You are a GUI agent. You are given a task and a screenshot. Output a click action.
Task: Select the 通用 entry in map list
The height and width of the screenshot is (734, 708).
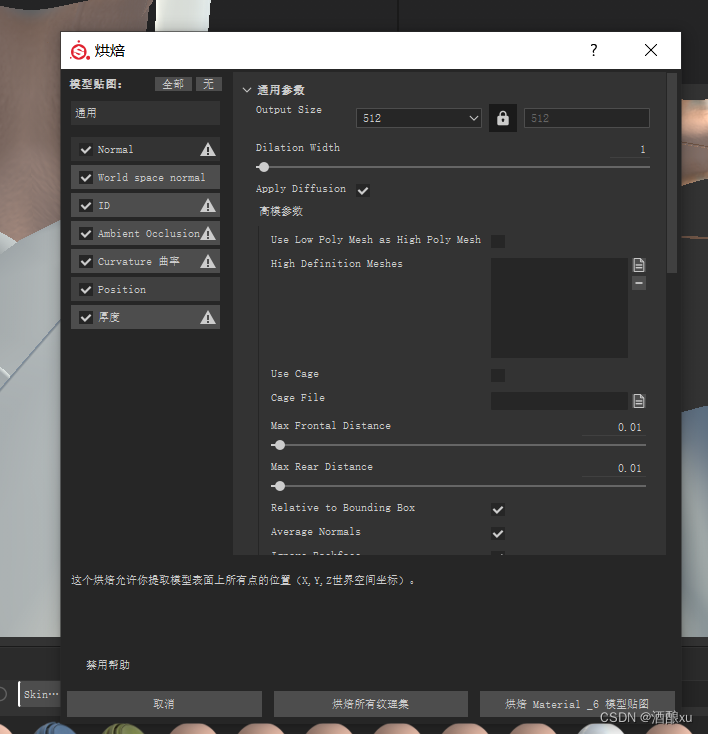point(145,113)
